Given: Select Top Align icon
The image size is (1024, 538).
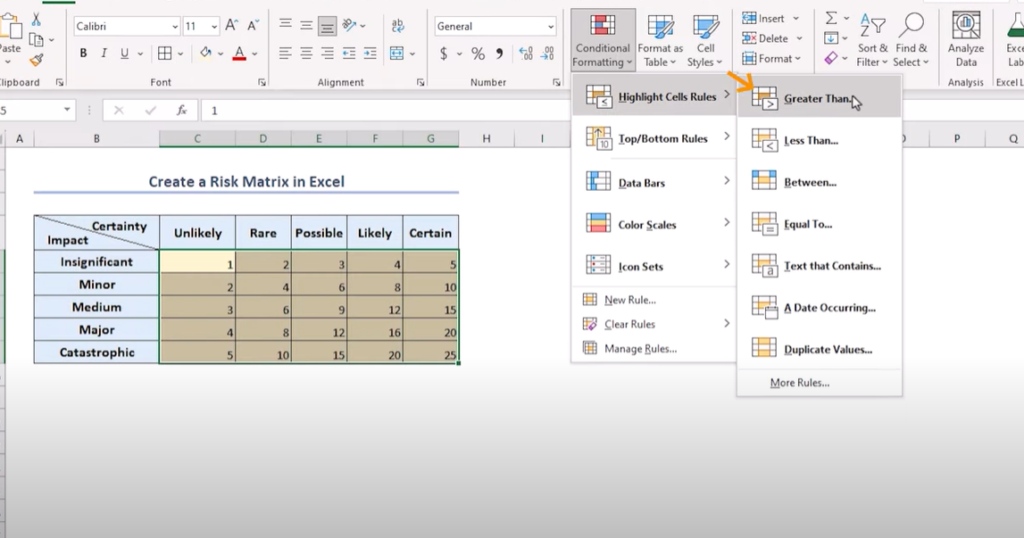Looking at the screenshot, I should (x=285, y=25).
